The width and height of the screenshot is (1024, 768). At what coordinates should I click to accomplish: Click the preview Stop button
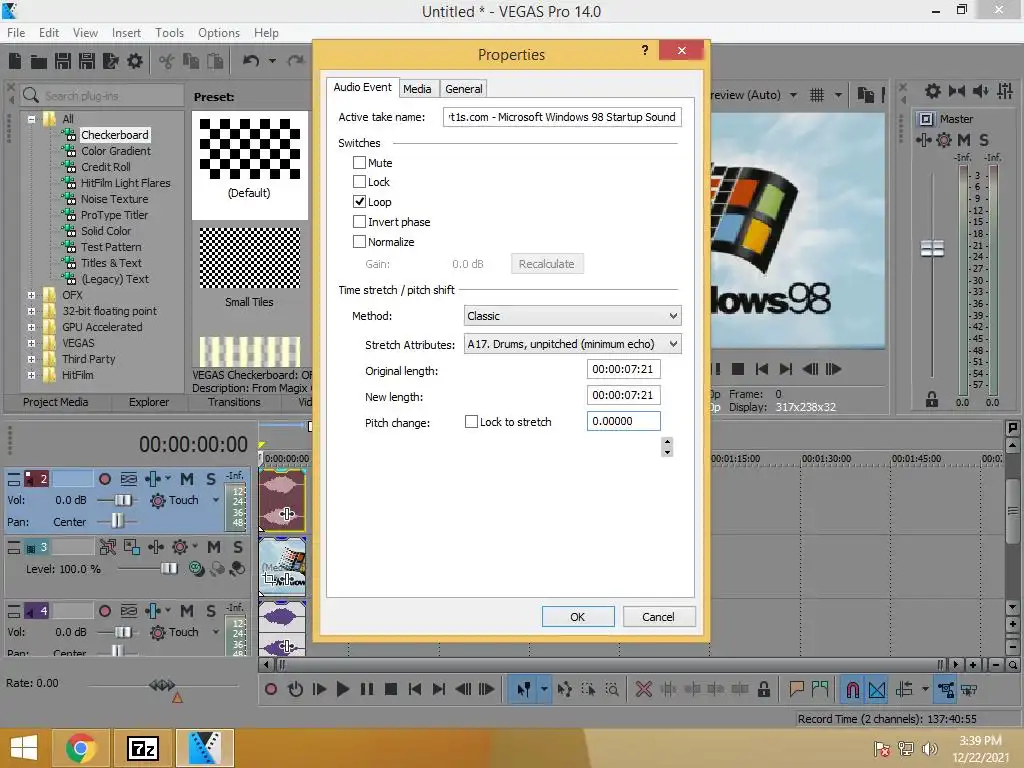click(x=738, y=369)
